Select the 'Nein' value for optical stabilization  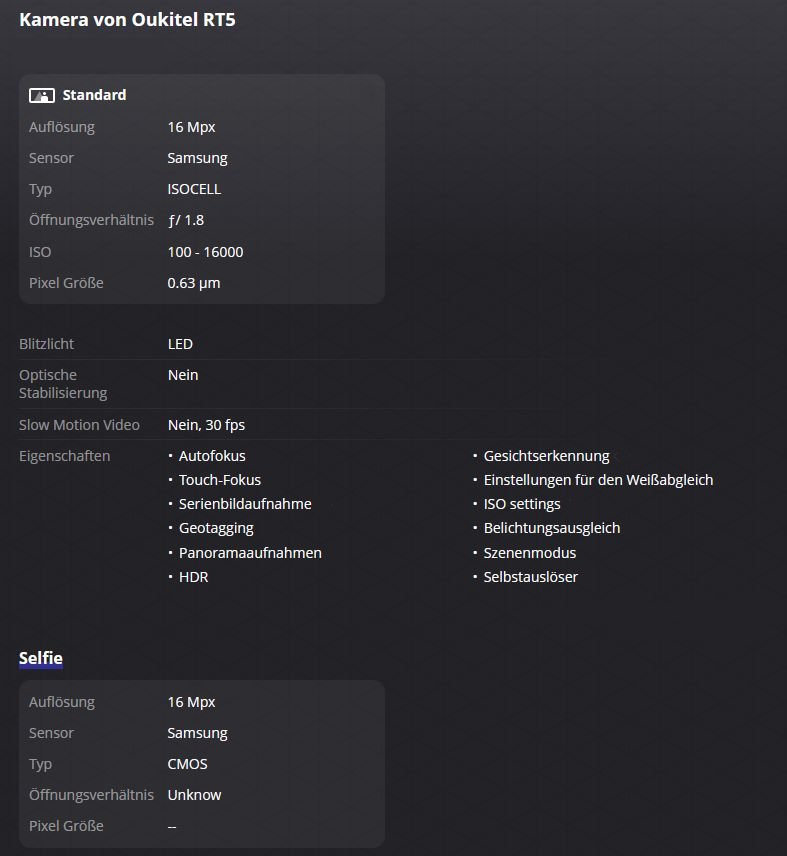pos(183,375)
